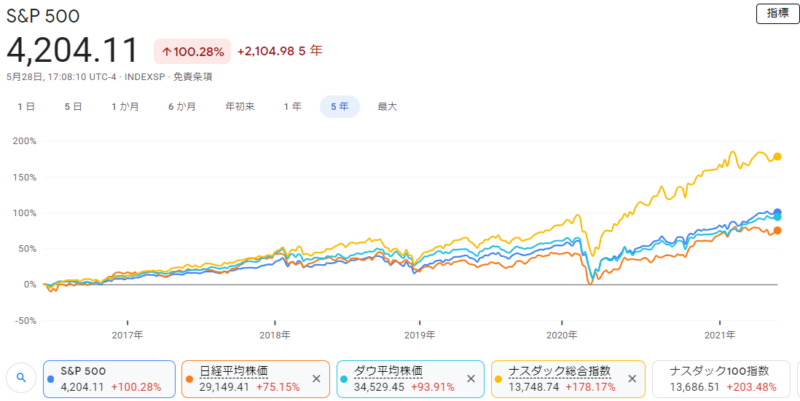Image resolution: width=800 pixels, height=401 pixels.
Task: Open the 免責条項 disclaimer link
Action: tap(193, 77)
